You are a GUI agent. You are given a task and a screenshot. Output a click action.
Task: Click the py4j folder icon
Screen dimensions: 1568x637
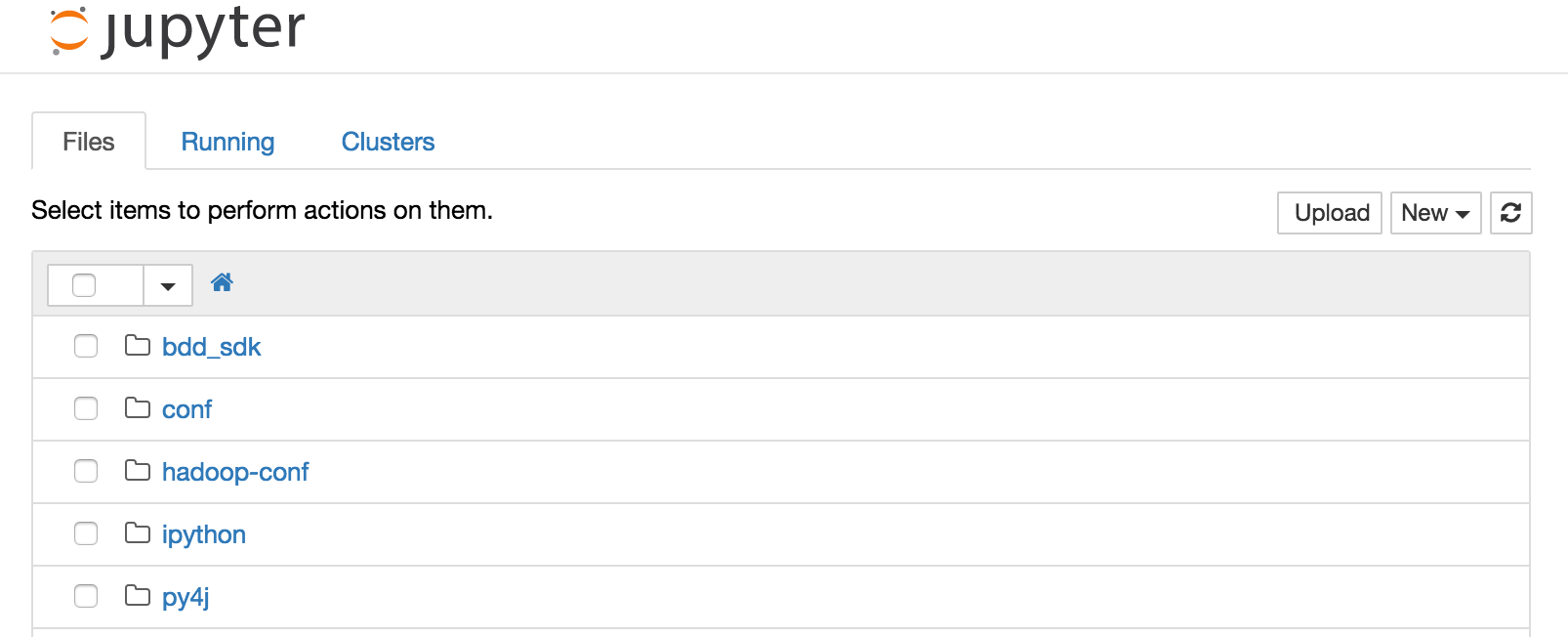click(x=138, y=596)
